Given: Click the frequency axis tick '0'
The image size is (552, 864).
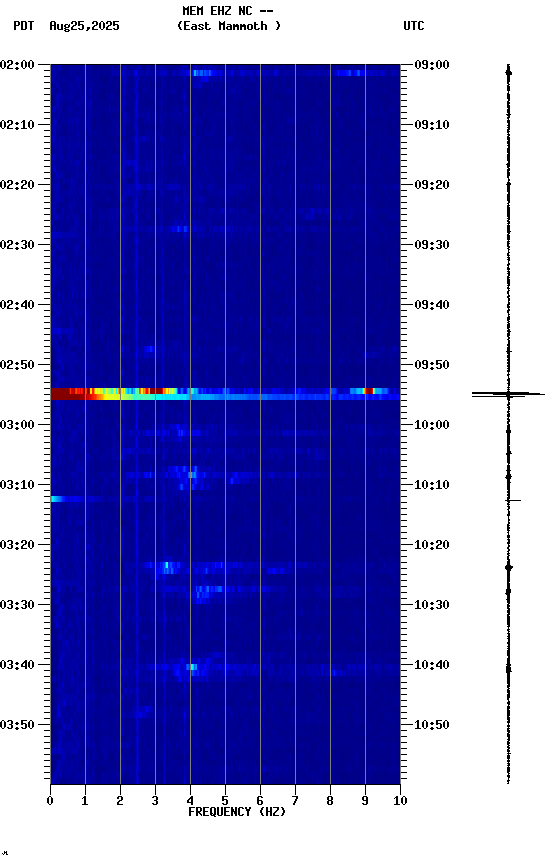Looking at the screenshot, I should click(x=50, y=801).
